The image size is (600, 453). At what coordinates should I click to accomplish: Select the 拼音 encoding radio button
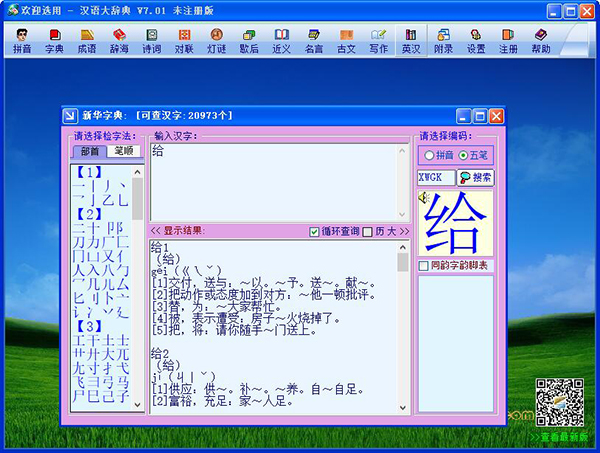[x=429, y=155]
